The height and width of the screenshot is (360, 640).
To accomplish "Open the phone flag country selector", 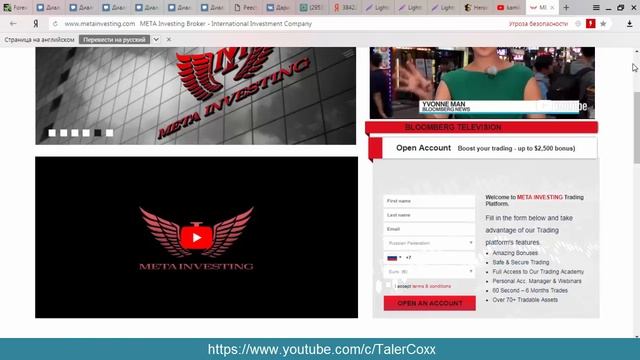I will (x=394, y=258).
